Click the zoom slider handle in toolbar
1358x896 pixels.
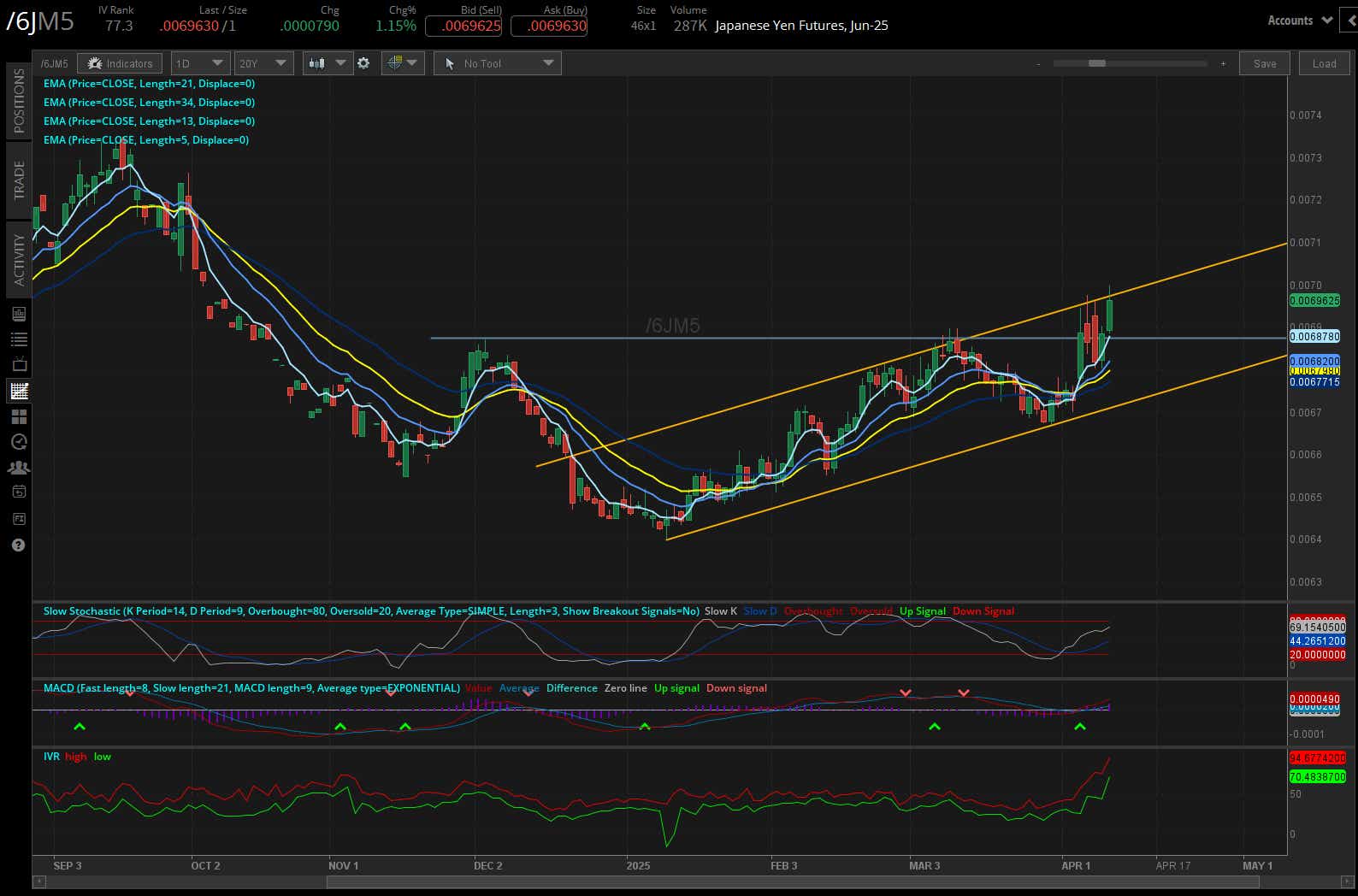click(x=1097, y=63)
